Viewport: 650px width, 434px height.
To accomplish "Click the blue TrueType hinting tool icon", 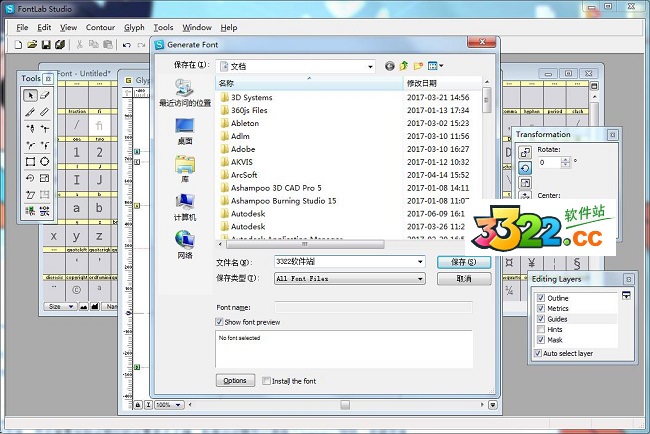I will [45, 211].
